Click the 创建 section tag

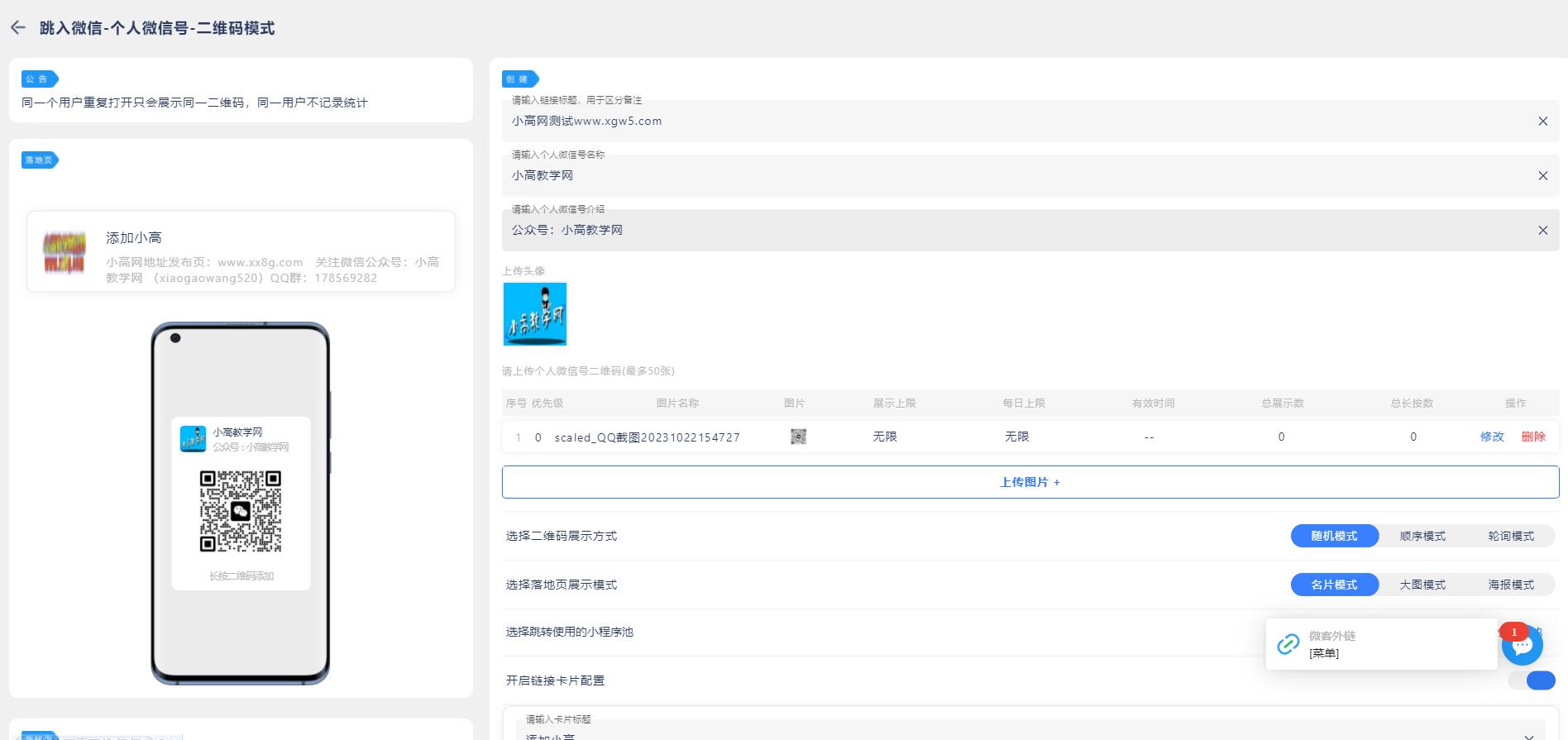(x=520, y=79)
